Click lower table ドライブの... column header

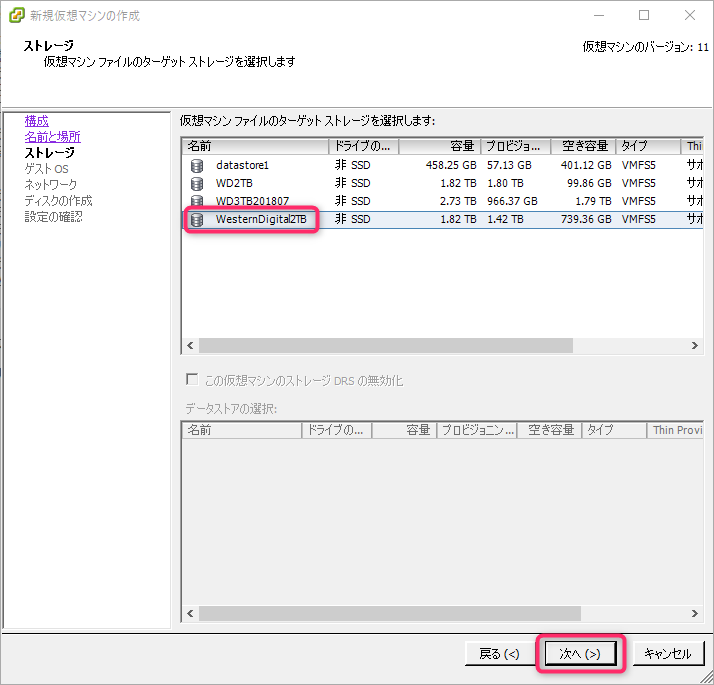pyautogui.click(x=337, y=430)
